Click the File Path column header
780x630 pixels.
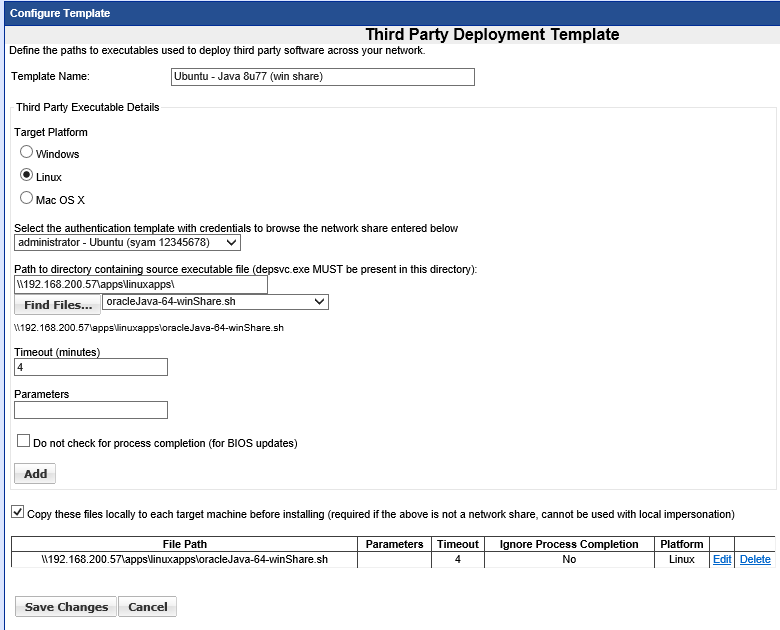click(x=184, y=544)
